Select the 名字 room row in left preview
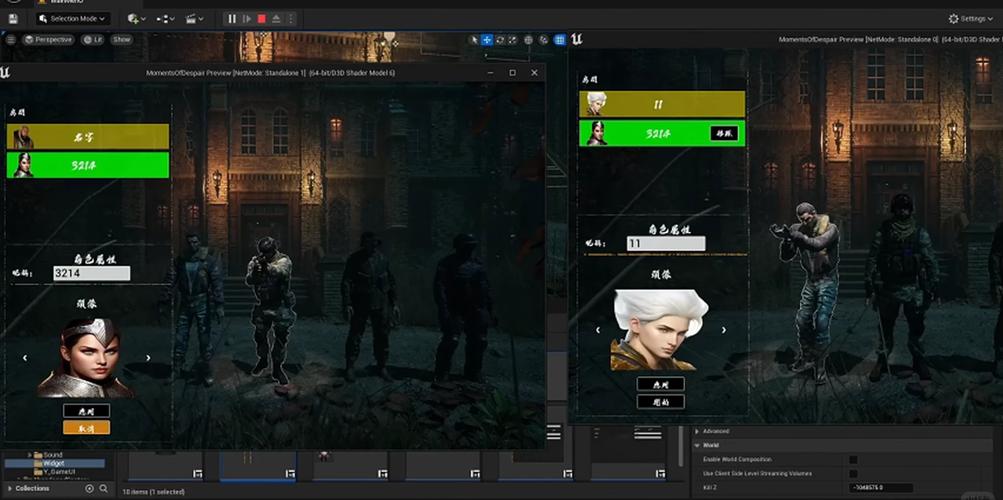The width and height of the screenshot is (1003, 500). 88,137
